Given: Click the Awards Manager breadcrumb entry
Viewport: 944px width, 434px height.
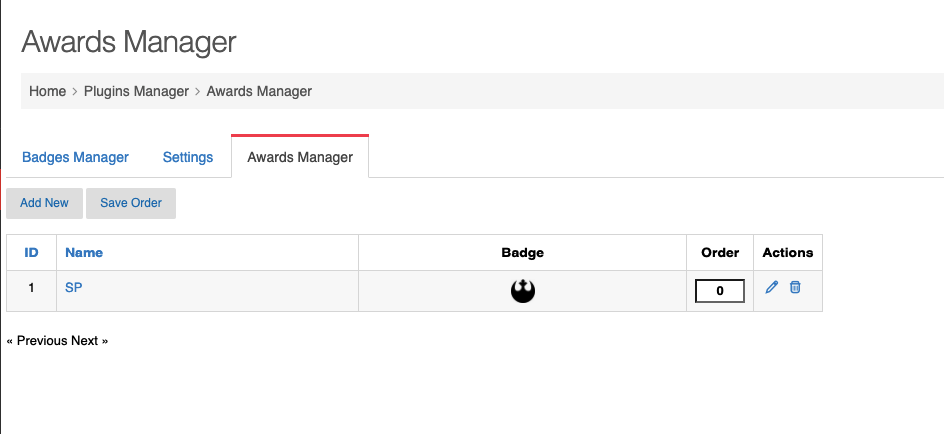Looking at the screenshot, I should (x=259, y=91).
